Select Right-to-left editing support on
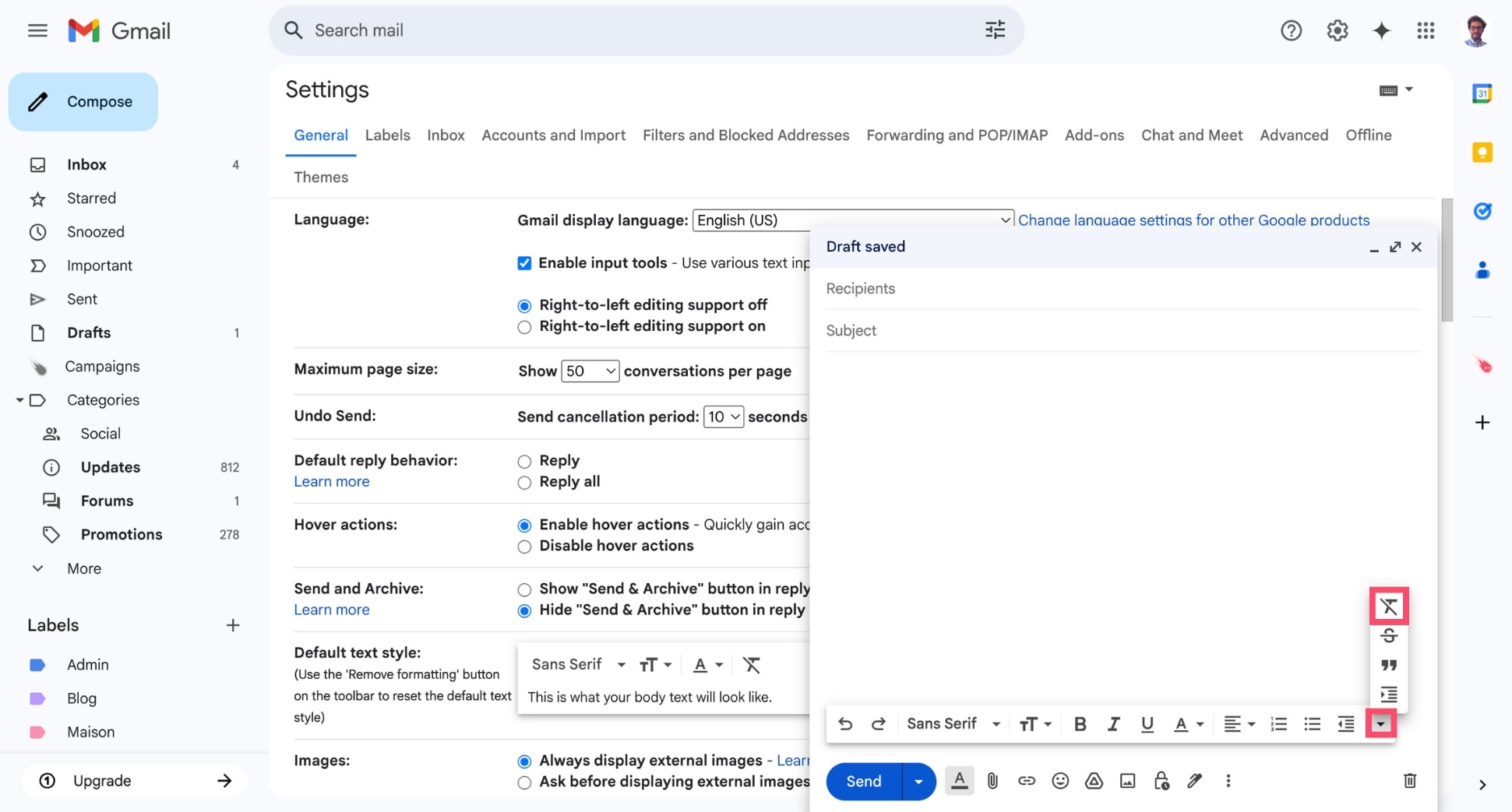Image resolution: width=1512 pixels, height=812 pixels. [523, 327]
